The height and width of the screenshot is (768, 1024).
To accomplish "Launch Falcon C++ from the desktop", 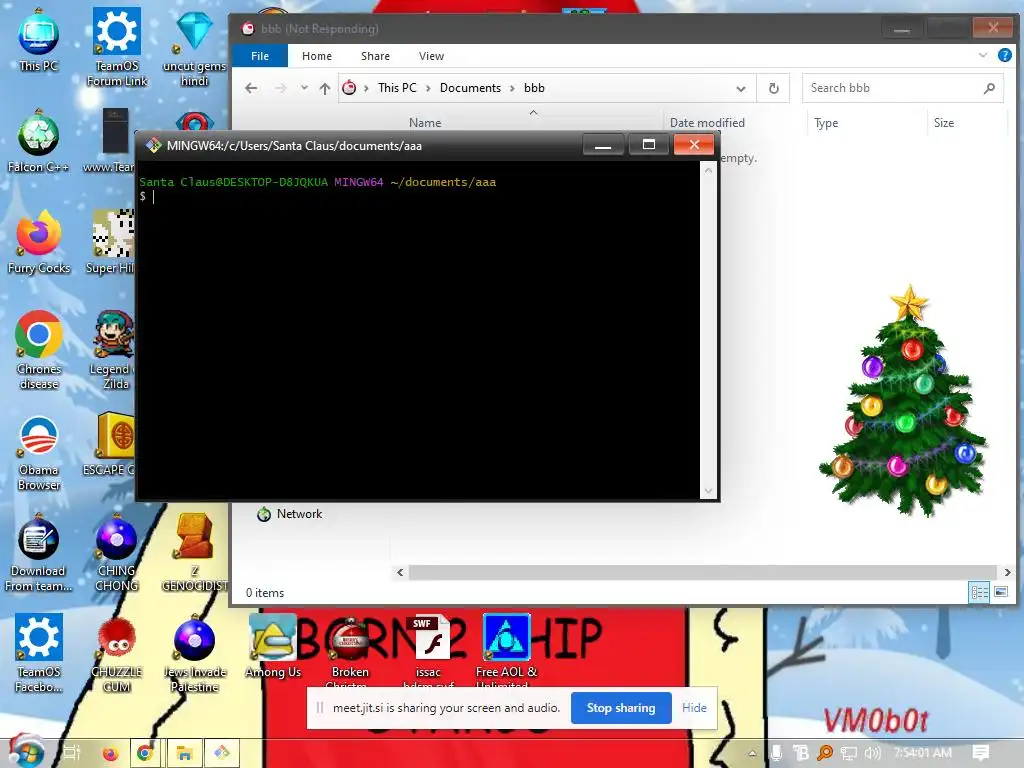I will (39, 142).
